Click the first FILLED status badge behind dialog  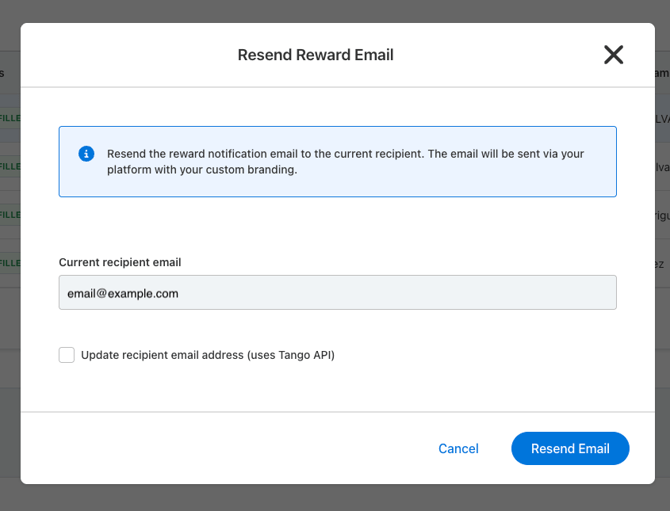coord(10,118)
